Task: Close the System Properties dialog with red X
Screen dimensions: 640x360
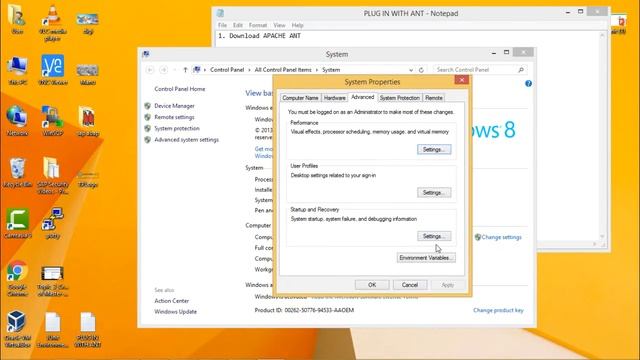Action: [x=462, y=80]
